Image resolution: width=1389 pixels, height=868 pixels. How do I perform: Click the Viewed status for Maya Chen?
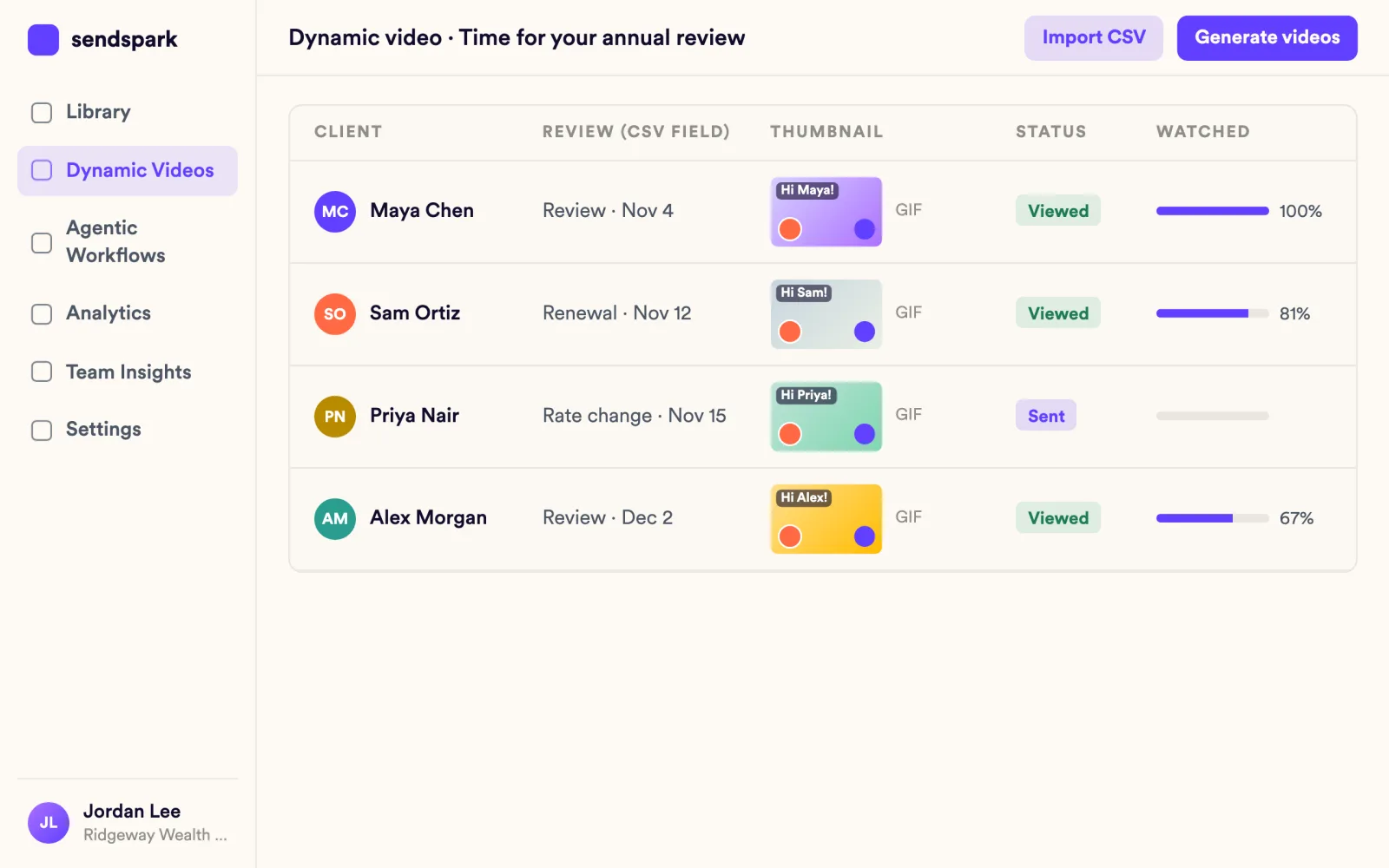coord(1058,211)
